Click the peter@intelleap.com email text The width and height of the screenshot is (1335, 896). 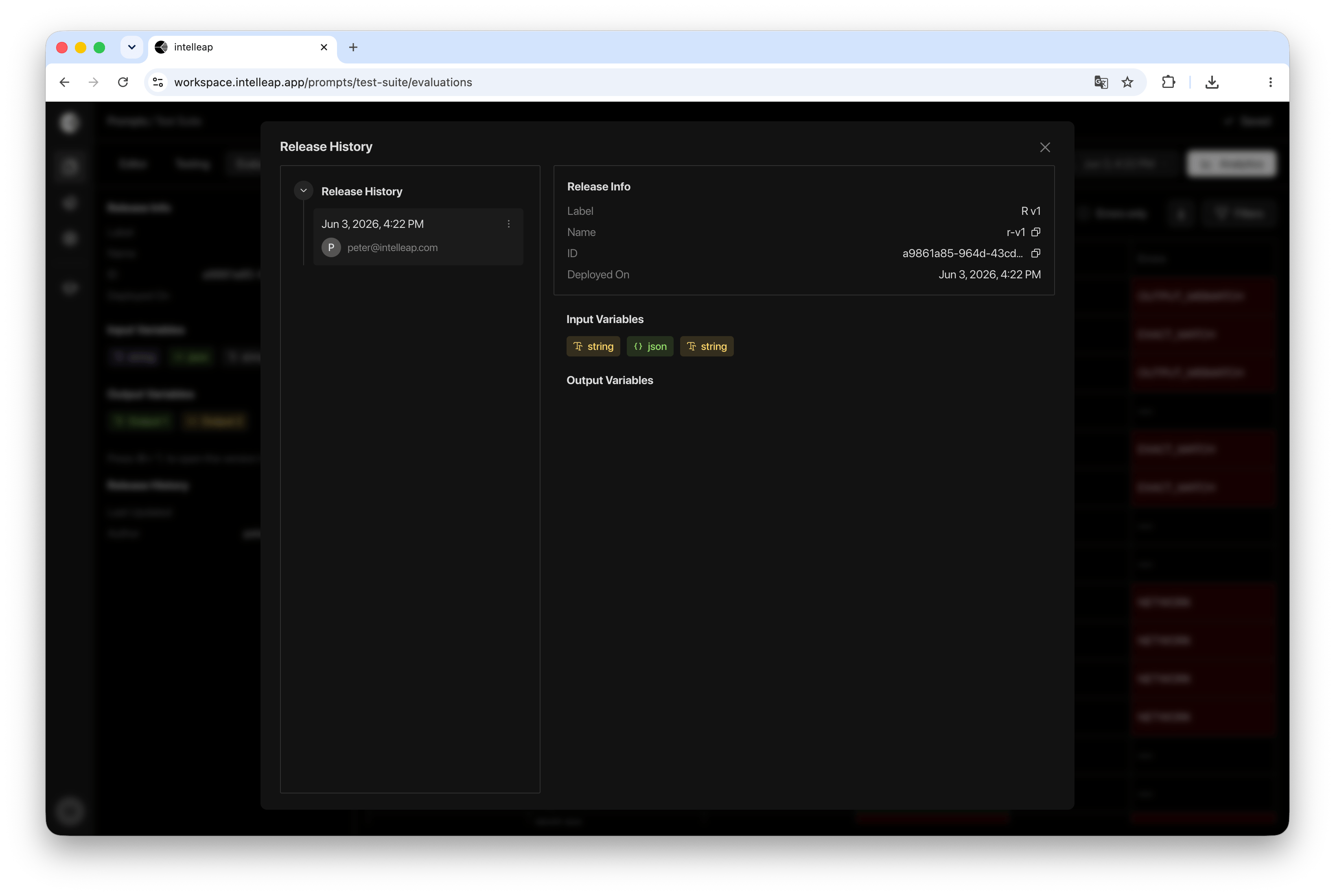[x=392, y=247]
